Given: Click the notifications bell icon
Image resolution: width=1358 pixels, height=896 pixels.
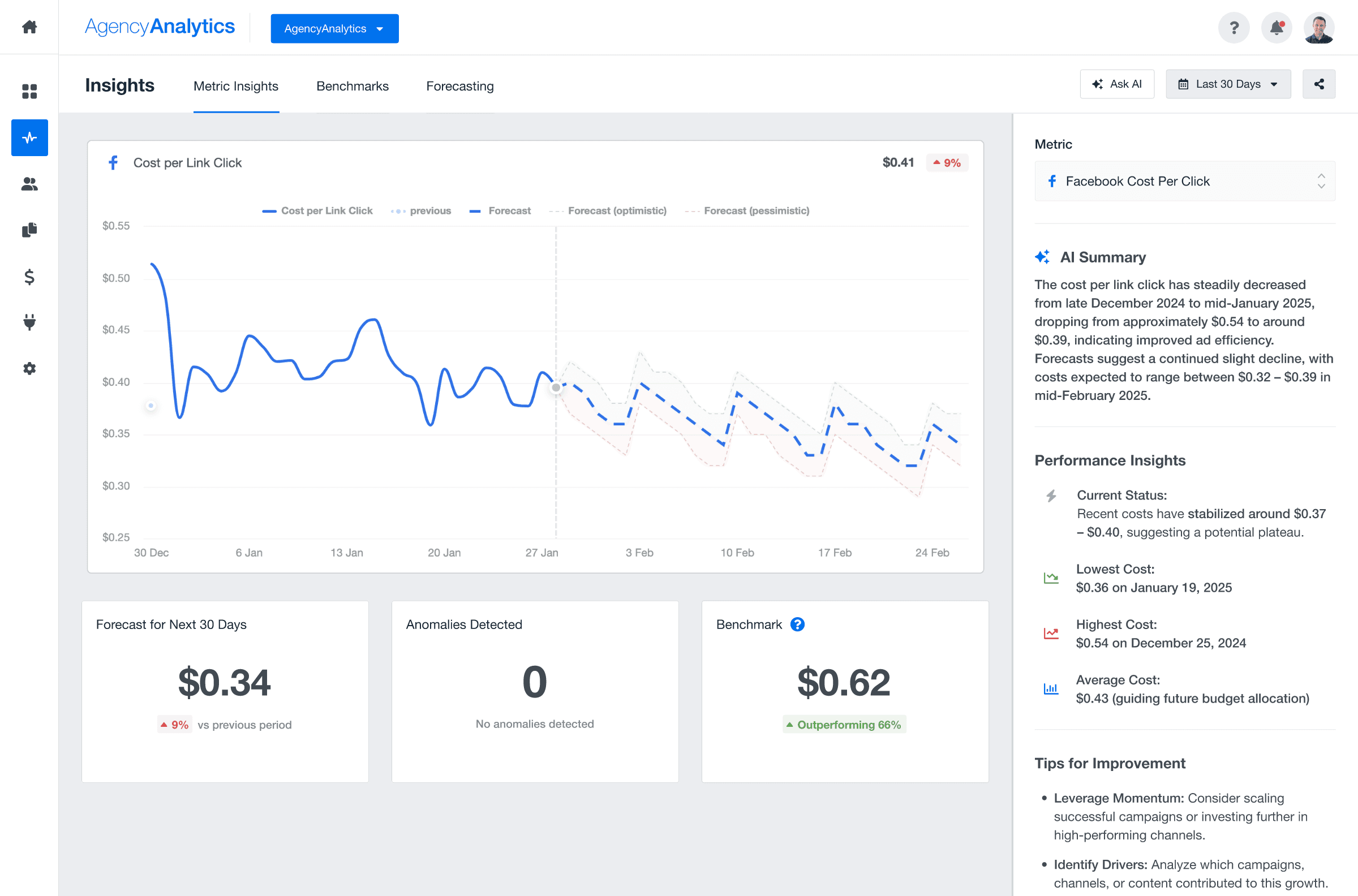Looking at the screenshot, I should point(1277,27).
